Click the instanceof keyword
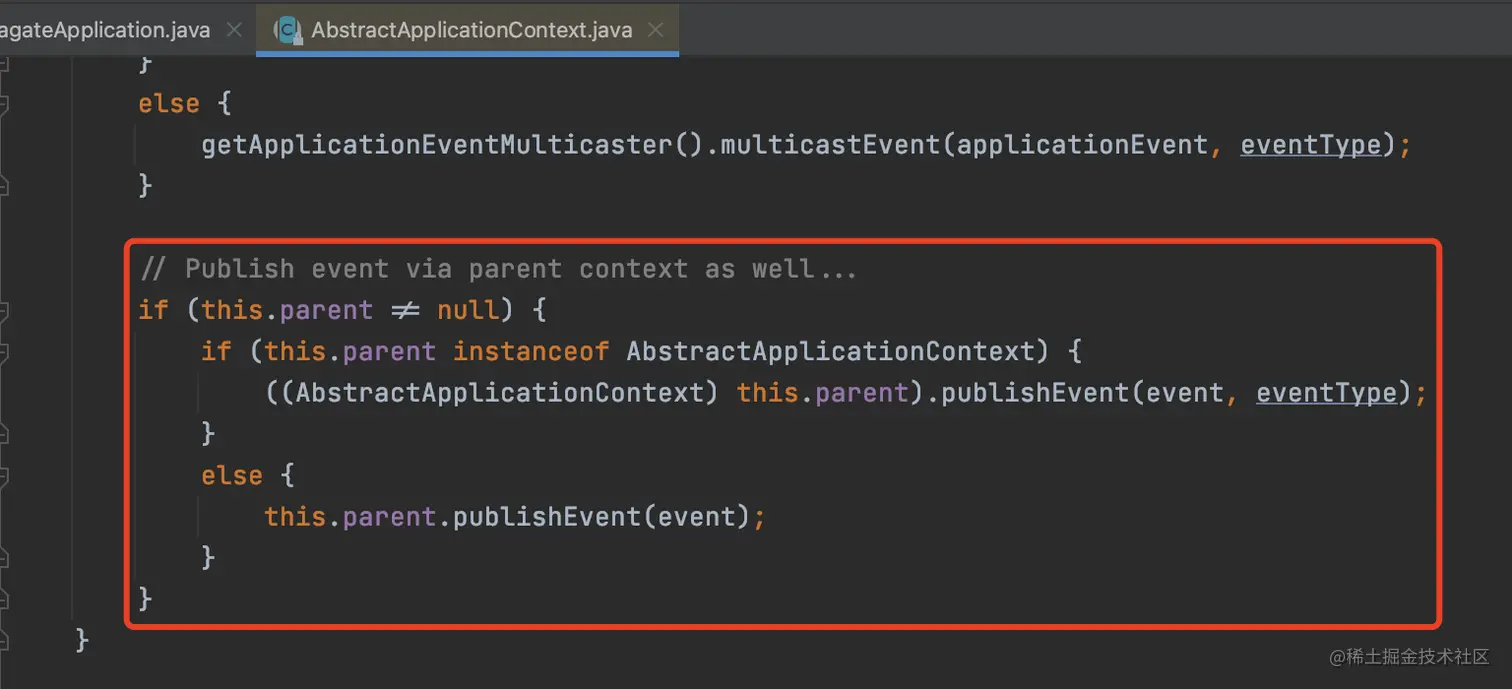Image resolution: width=1512 pixels, height=689 pixels. point(531,351)
